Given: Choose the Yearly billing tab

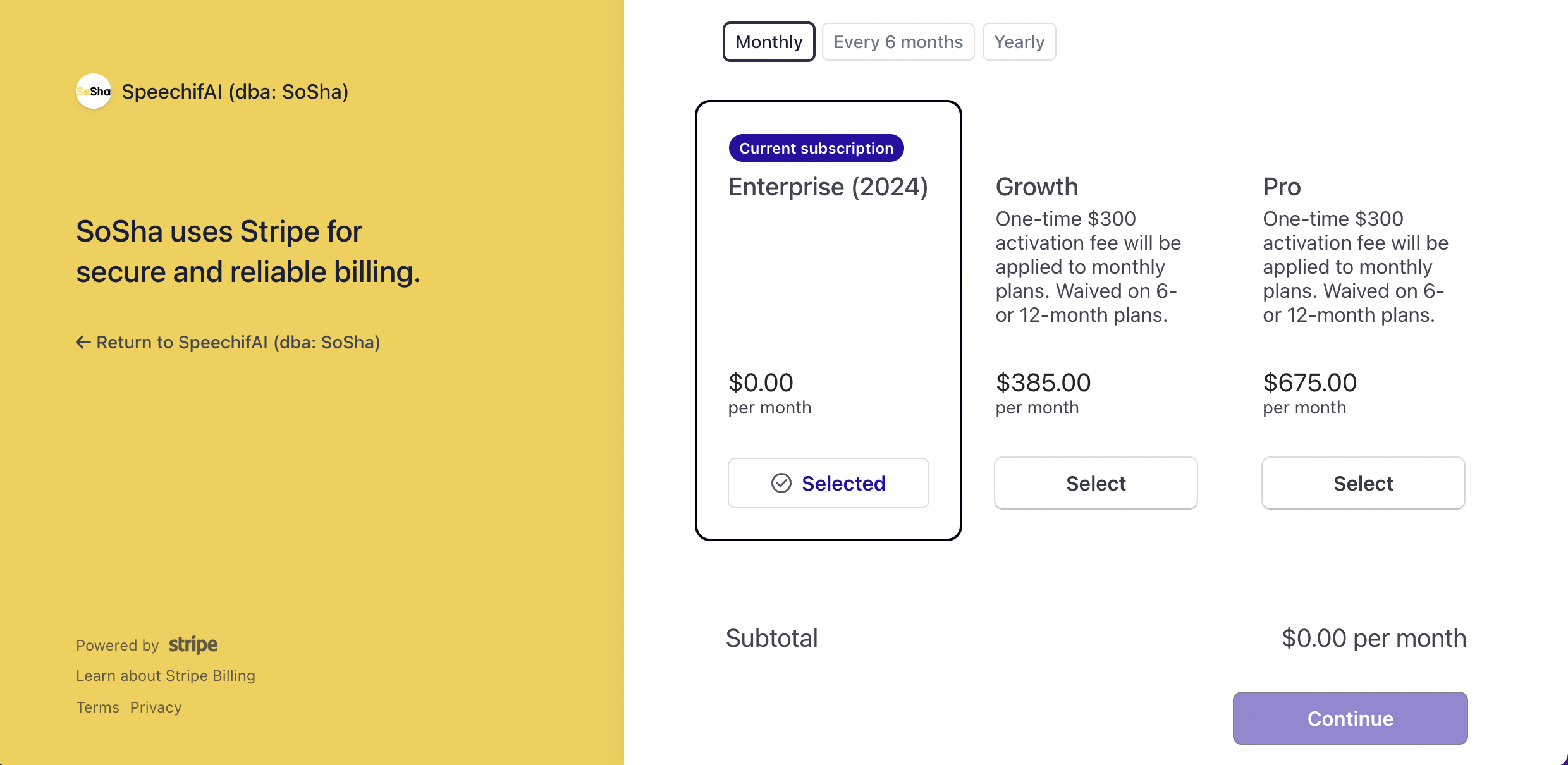Looking at the screenshot, I should pyautogui.click(x=1019, y=42).
